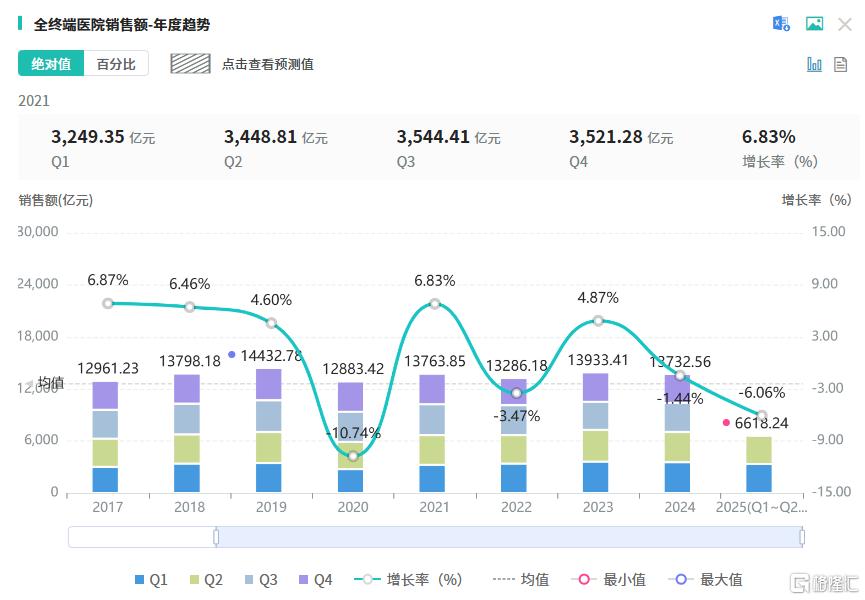The width and height of the screenshot is (865, 600).
Task: Save chart as image
Action: (814, 24)
